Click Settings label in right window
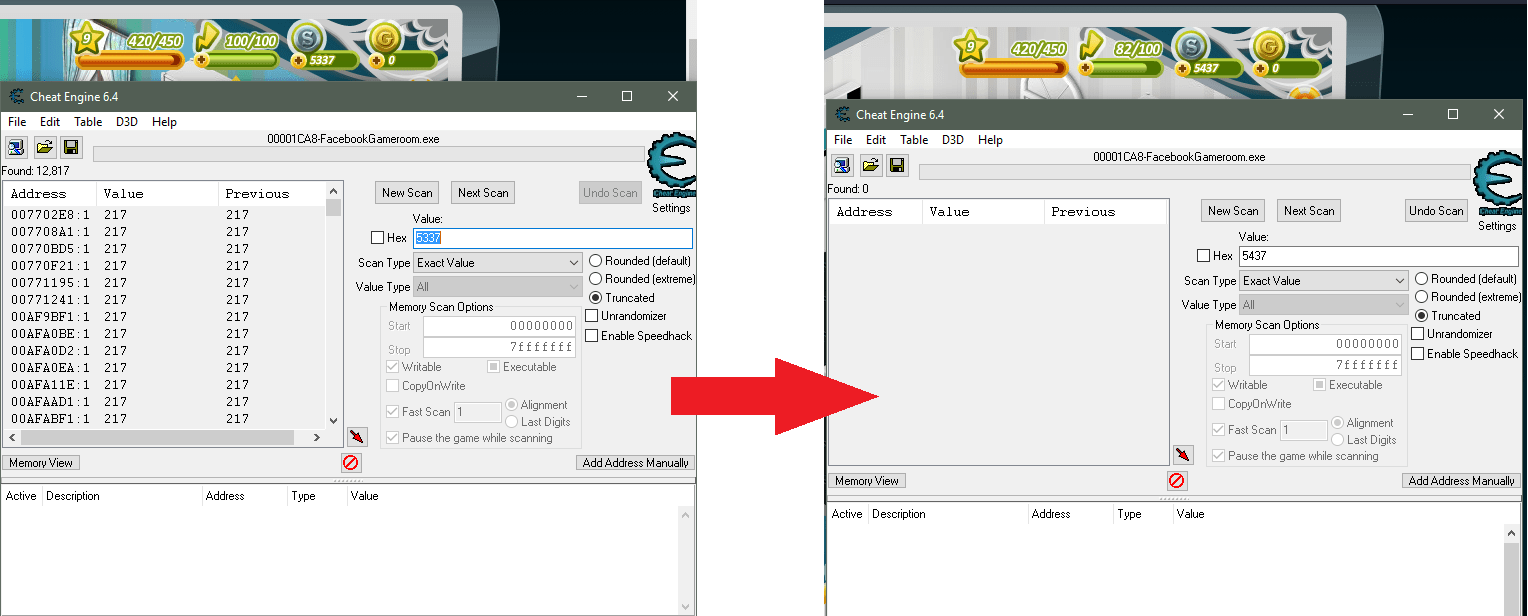 [1497, 226]
